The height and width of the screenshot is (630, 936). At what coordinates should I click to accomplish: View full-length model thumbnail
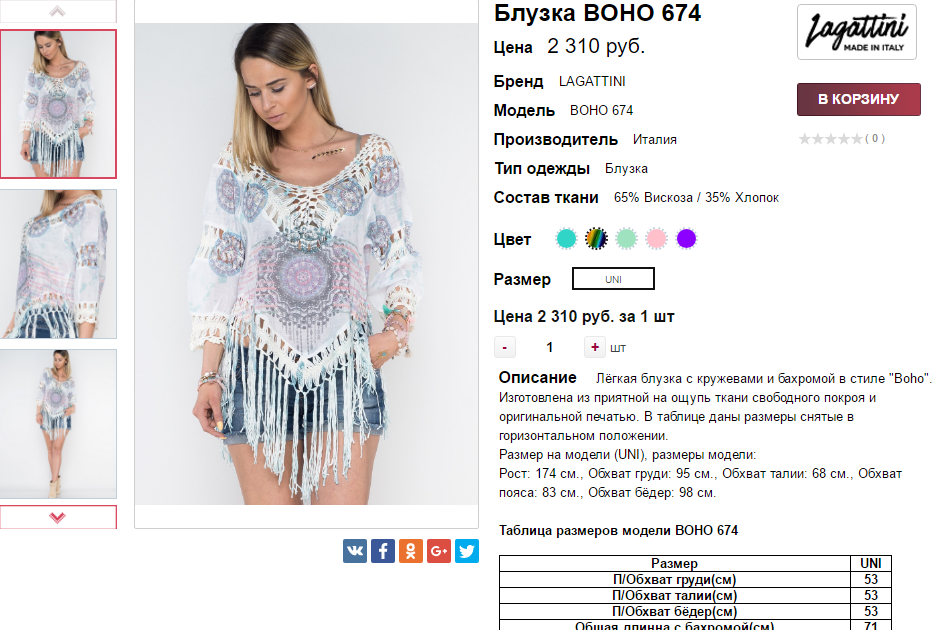tap(58, 424)
